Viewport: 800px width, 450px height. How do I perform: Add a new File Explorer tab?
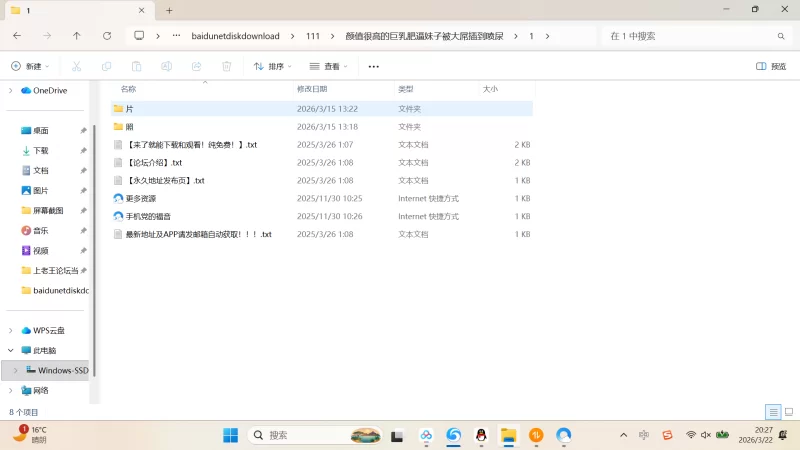(x=169, y=10)
